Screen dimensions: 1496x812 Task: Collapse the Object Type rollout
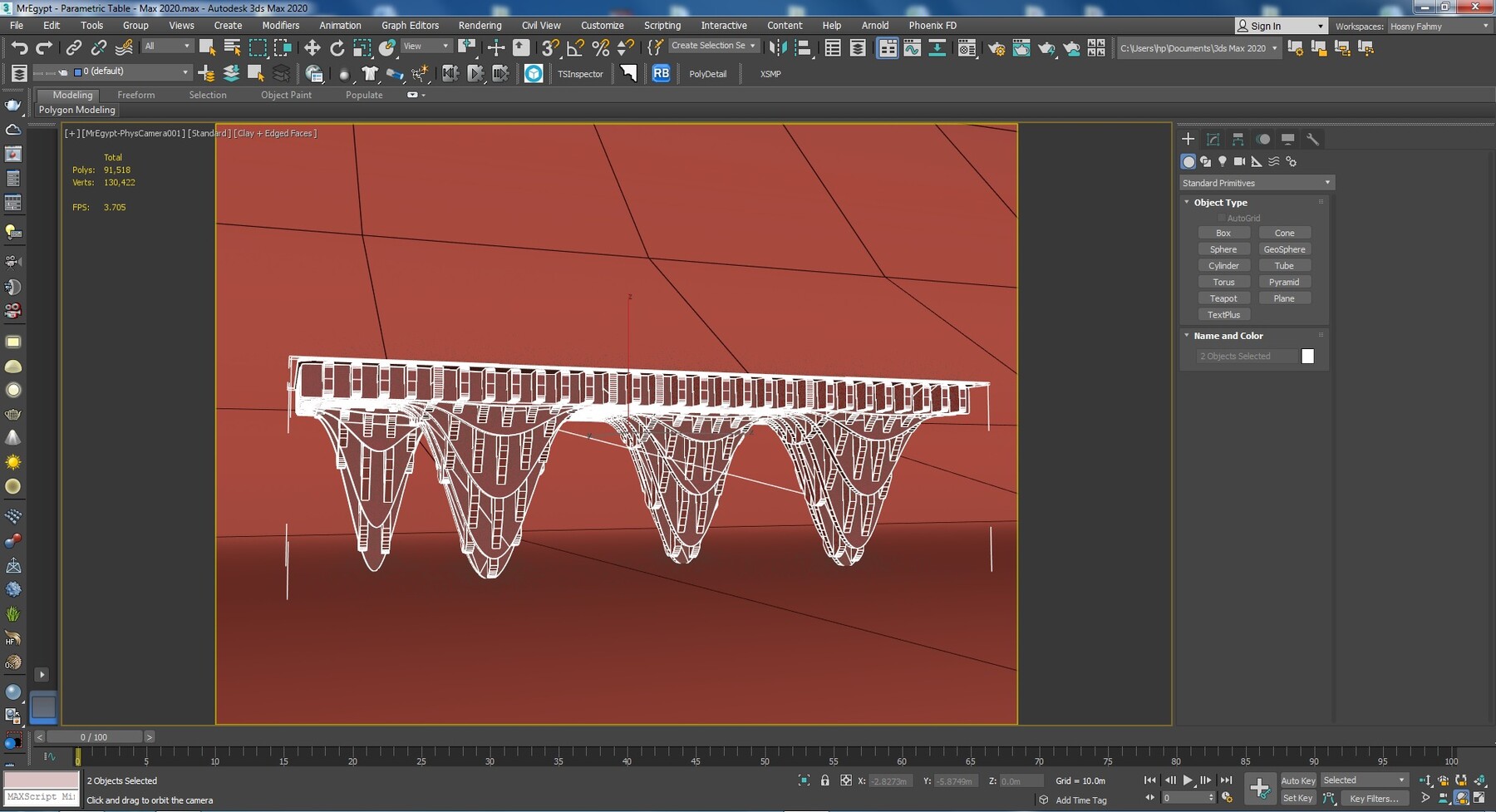click(1187, 202)
